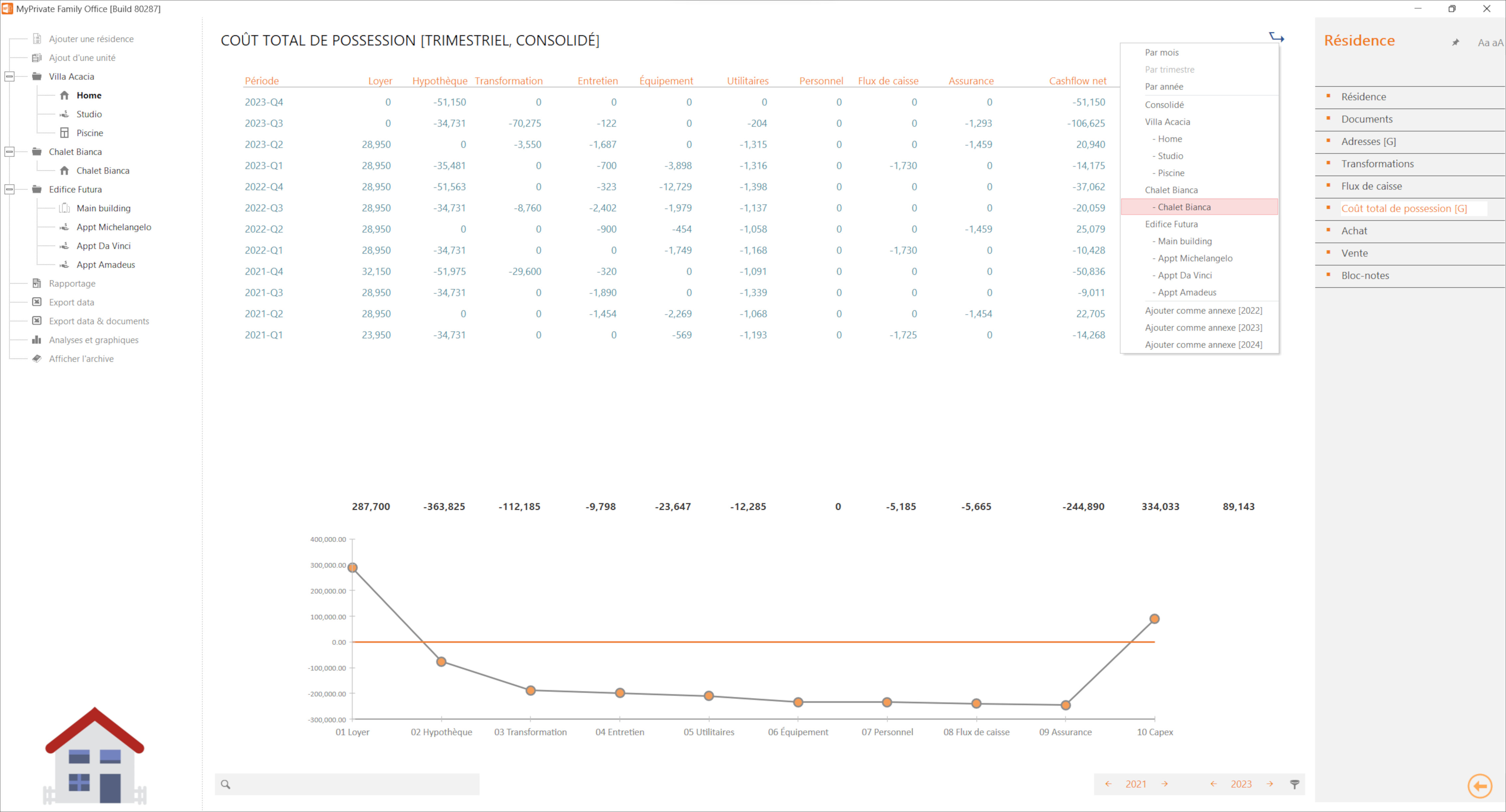This screenshot has height=812, width=1506.
Task: Click the Afficher l'archive icon
Action: tap(37, 358)
